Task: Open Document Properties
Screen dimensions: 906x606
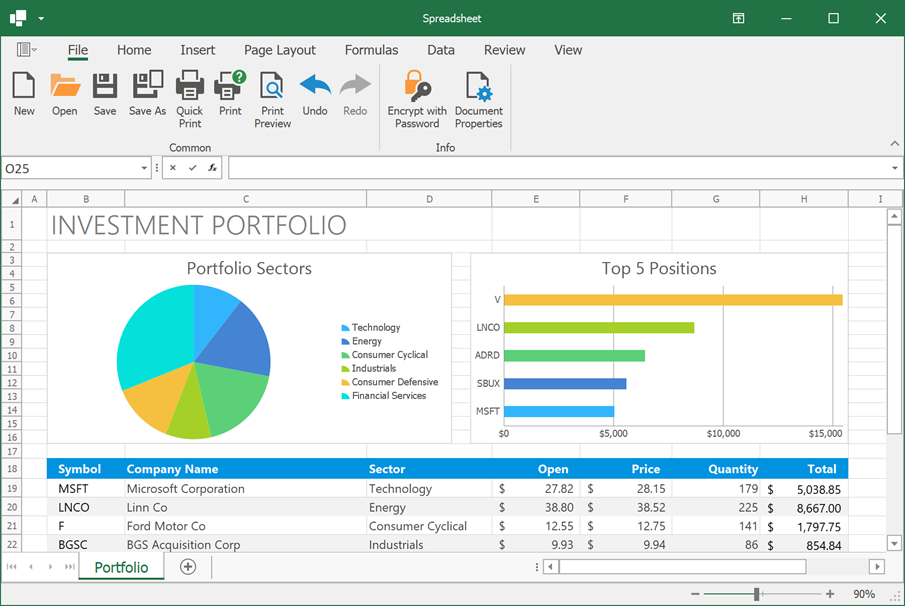Action: coord(478,99)
